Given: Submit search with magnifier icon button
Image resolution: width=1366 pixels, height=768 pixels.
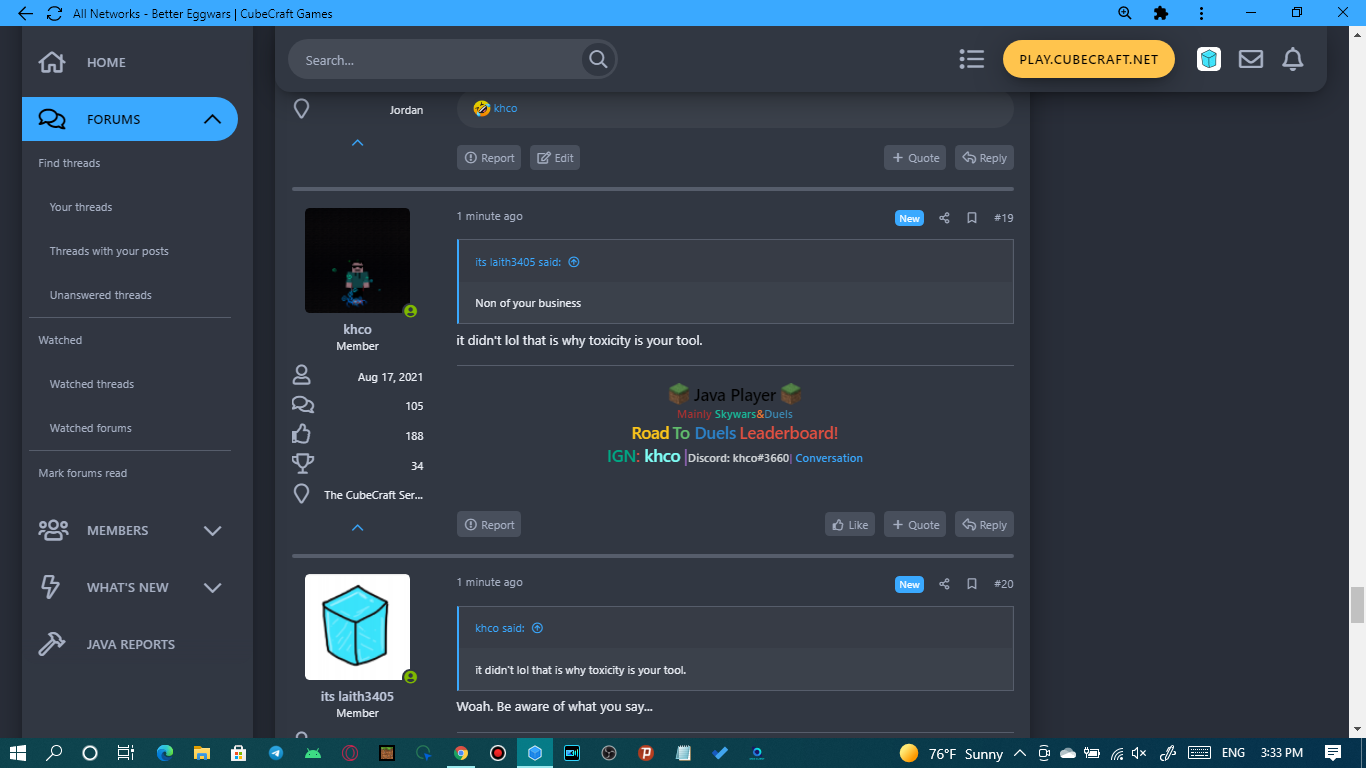Looking at the screenshot, I should tap(598, 59).
